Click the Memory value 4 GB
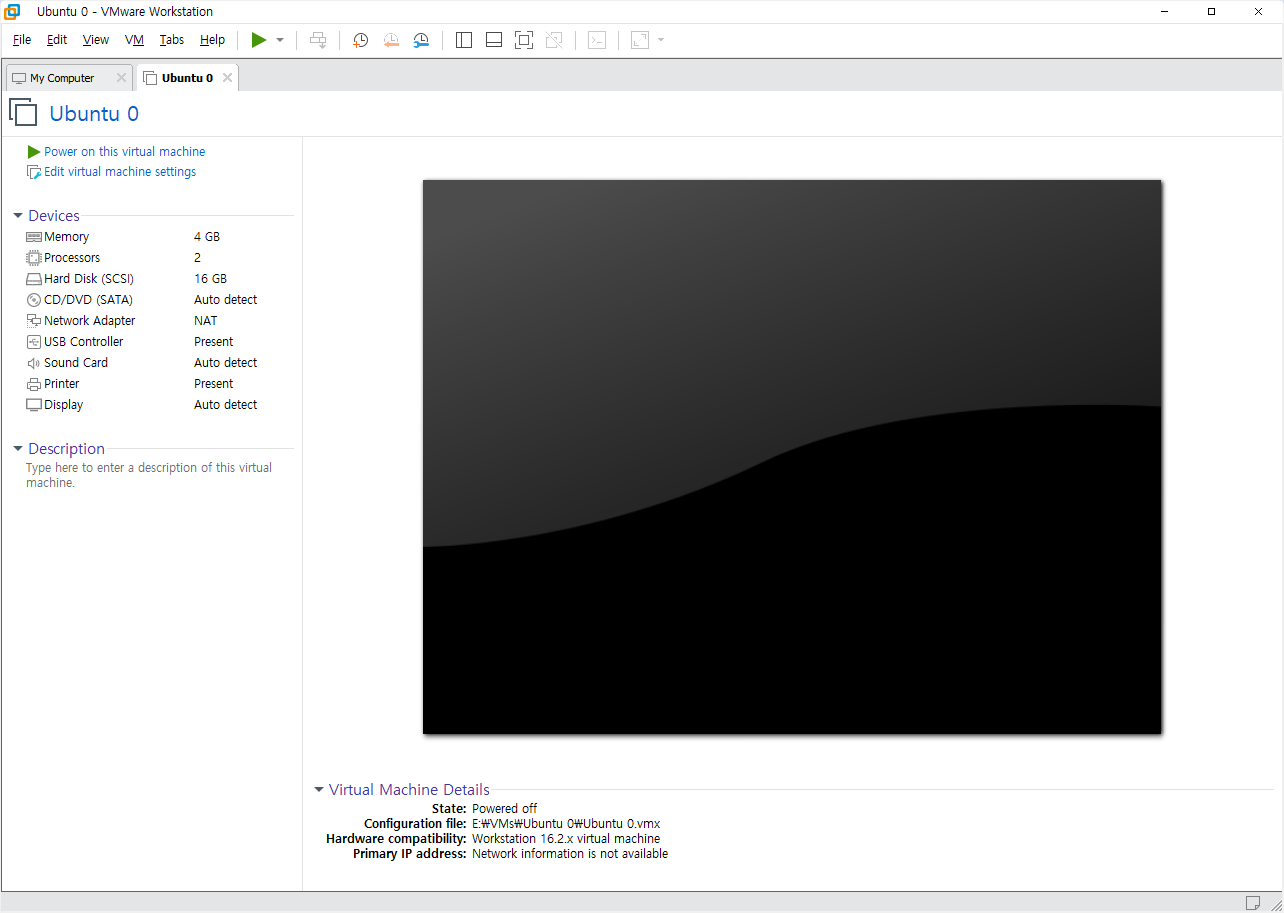The image size is (1284, 913). pyautogui.click(x=207, y=237)
